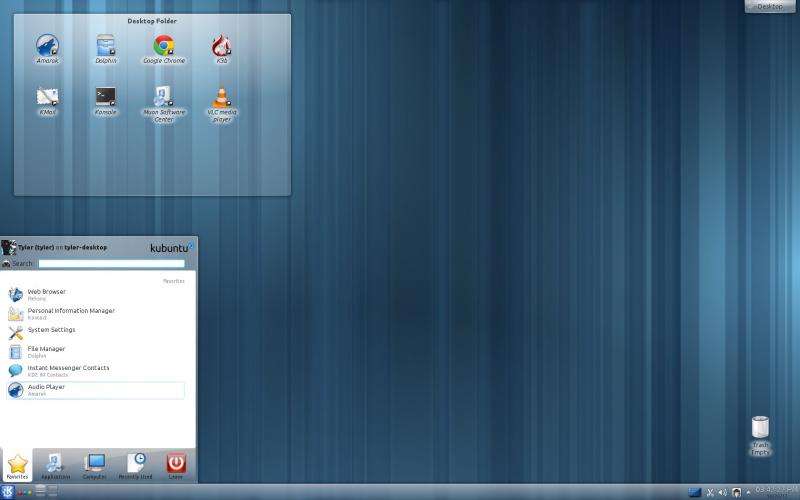Click the activities dots icon in panel
Screen dimensions: 800x500
(24, 492)
